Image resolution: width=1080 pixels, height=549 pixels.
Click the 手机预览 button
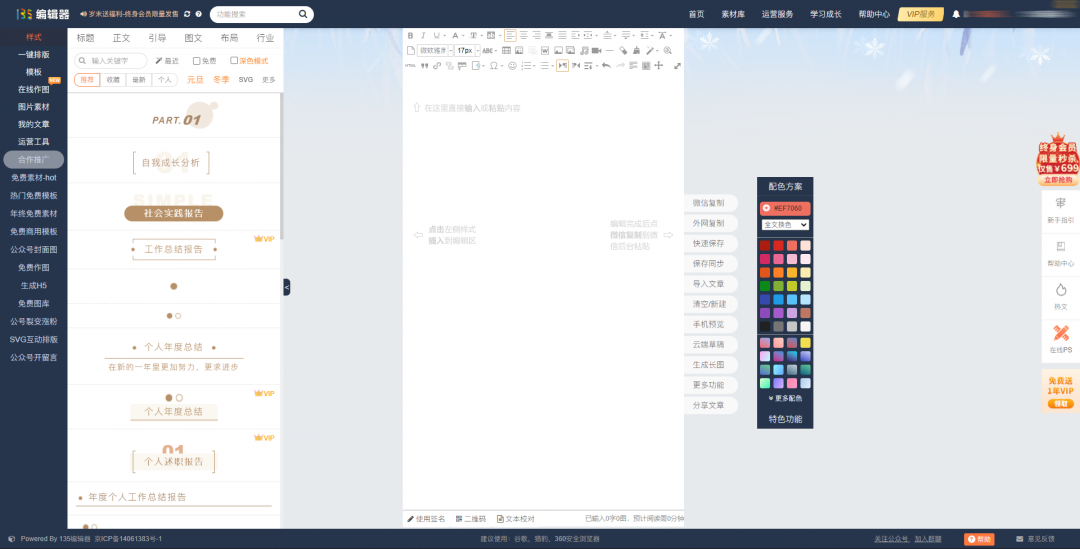[x=709, y=324]
